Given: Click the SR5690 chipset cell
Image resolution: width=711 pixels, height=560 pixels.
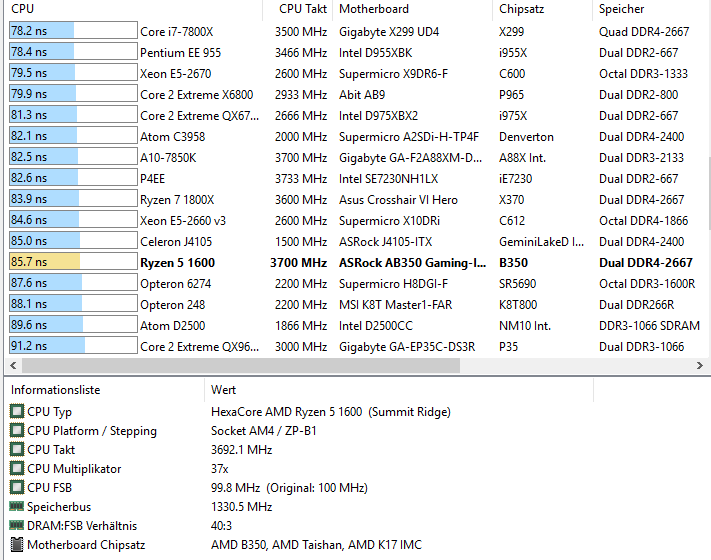Looking at the screenshot, I should (517, 284).
